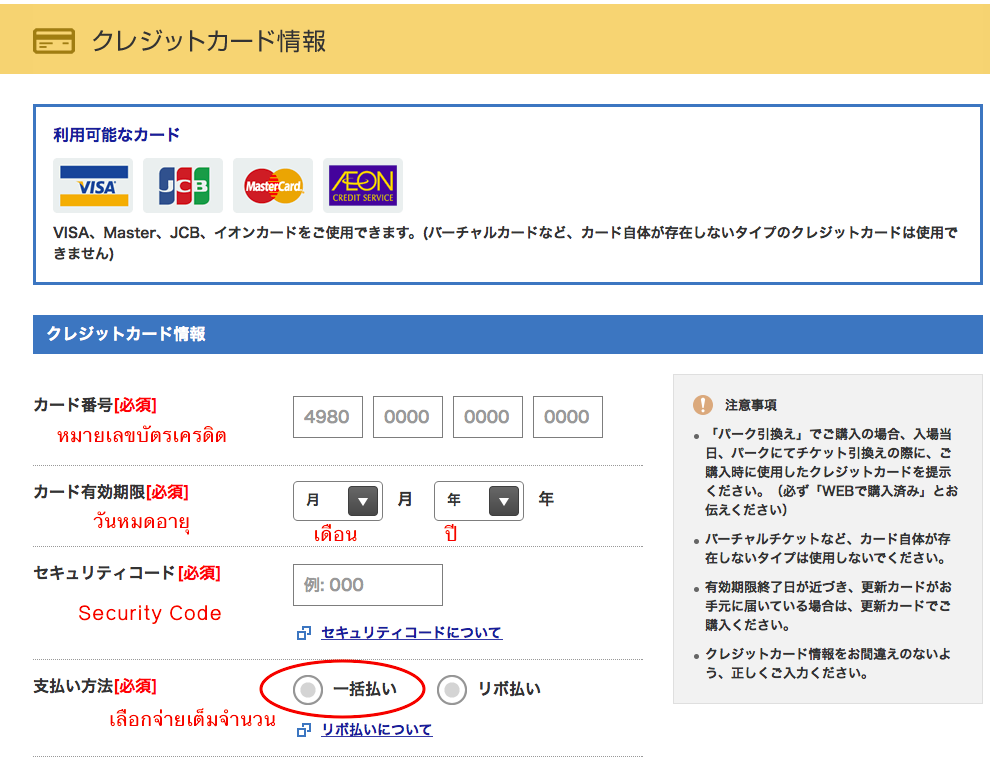Open the expiry month (月) dropdown
Viewport: 990px width, 758px height.
(337, 500)
